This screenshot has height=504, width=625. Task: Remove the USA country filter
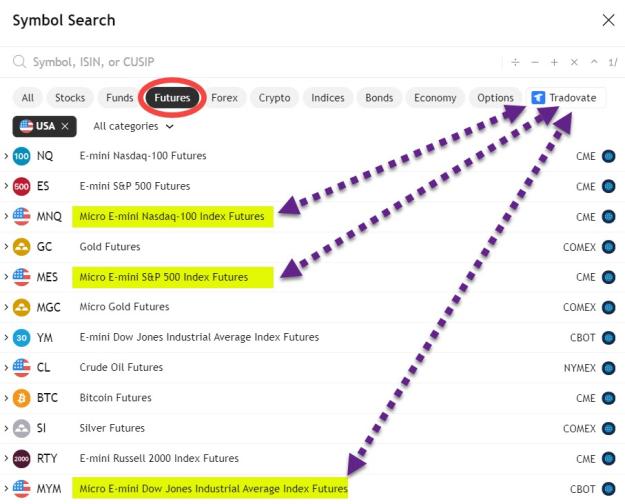click(65, 126)
